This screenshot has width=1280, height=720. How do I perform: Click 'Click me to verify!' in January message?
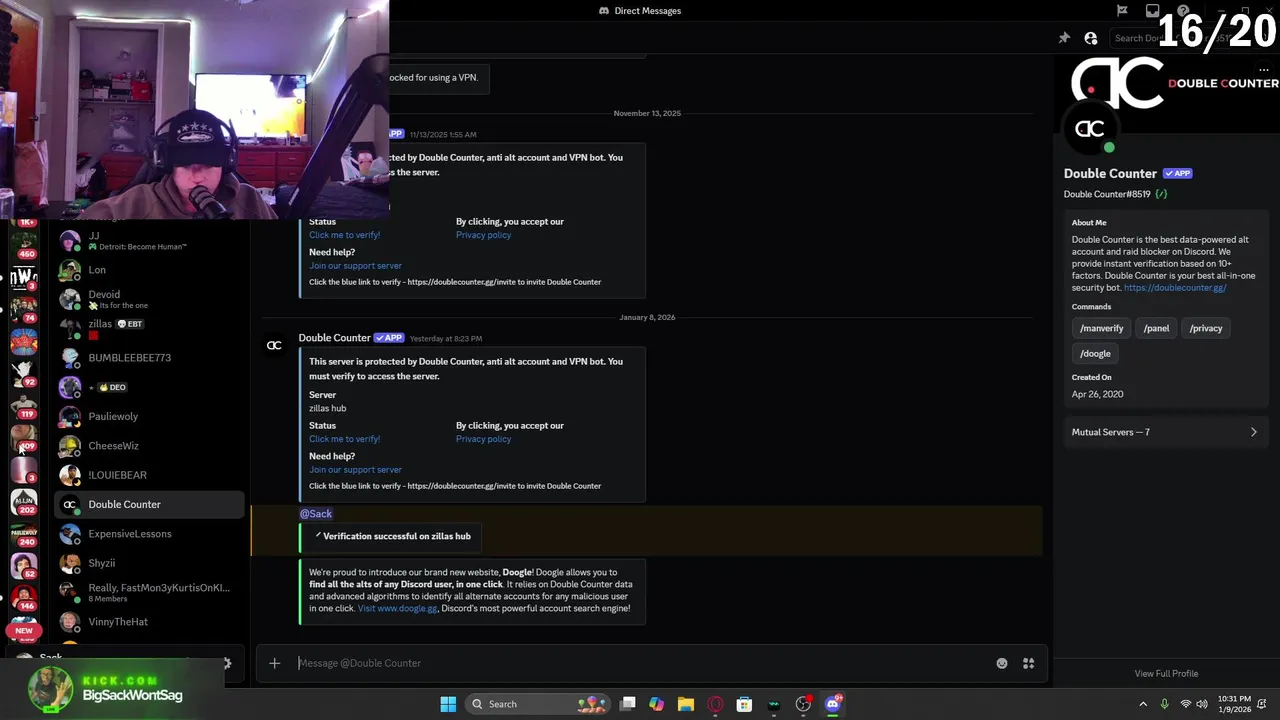344,439
